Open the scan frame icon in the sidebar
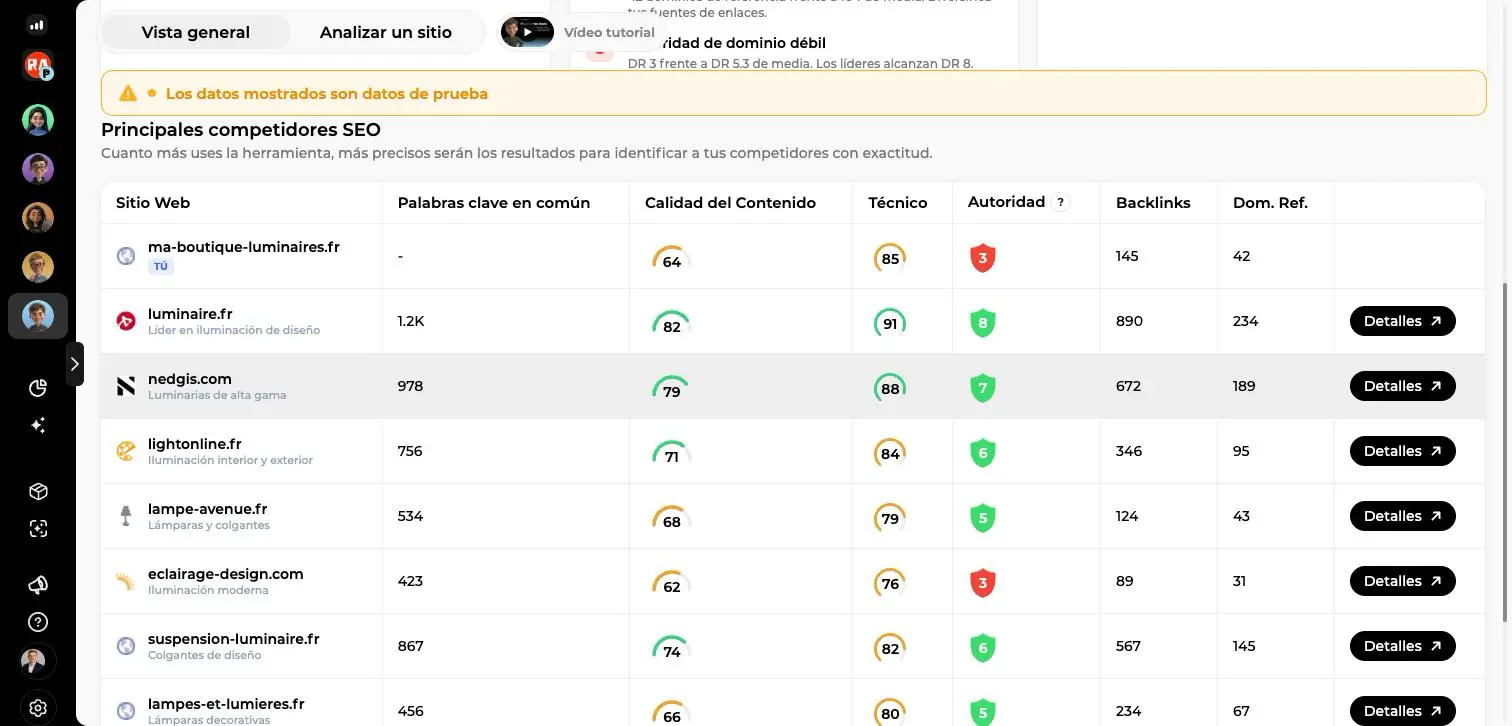The width and height of the screenshot is (1512, 726). pos(38,529)
